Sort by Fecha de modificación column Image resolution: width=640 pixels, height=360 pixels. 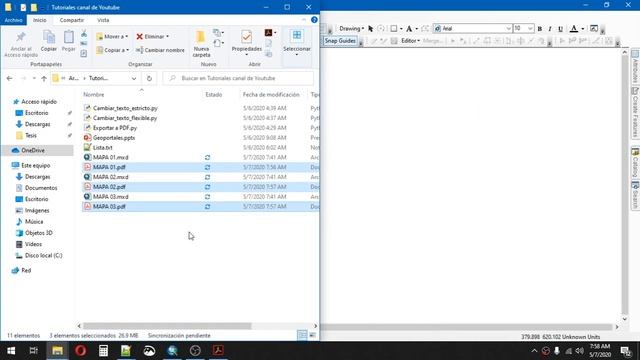[271, 95]
